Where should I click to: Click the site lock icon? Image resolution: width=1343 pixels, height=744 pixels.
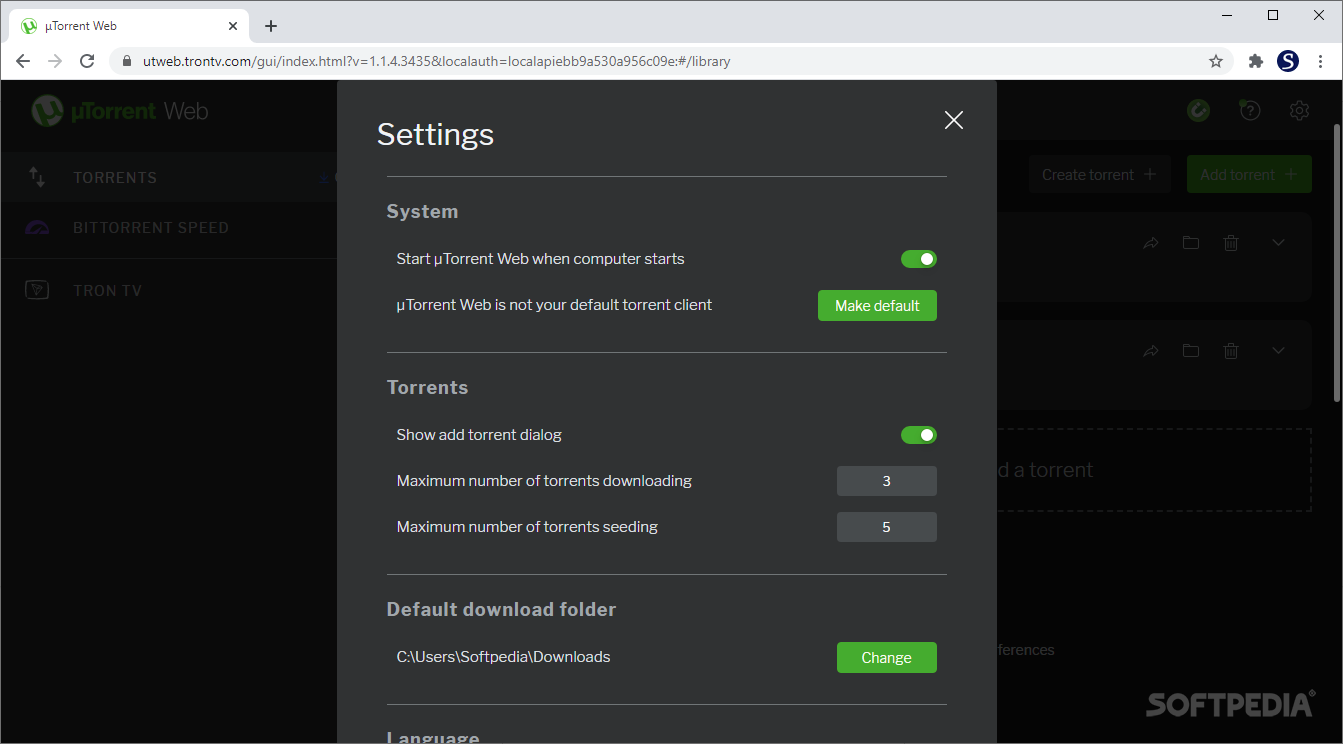[x=126, y=61]
